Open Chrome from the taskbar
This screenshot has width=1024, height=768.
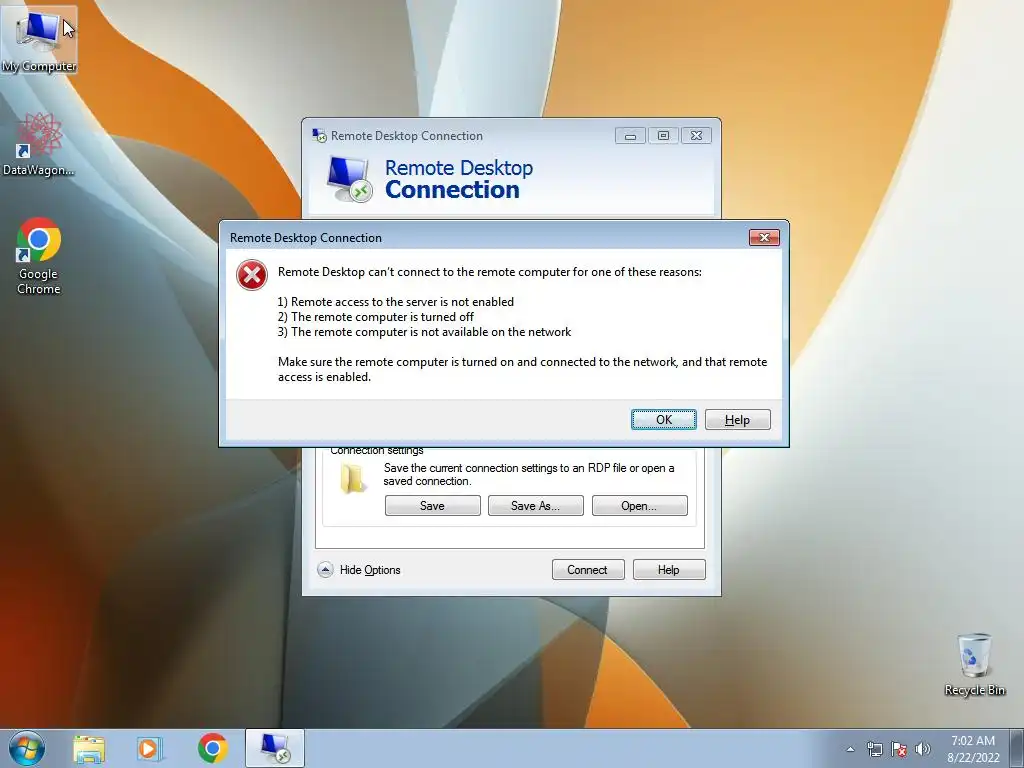[x=212, y=748]
